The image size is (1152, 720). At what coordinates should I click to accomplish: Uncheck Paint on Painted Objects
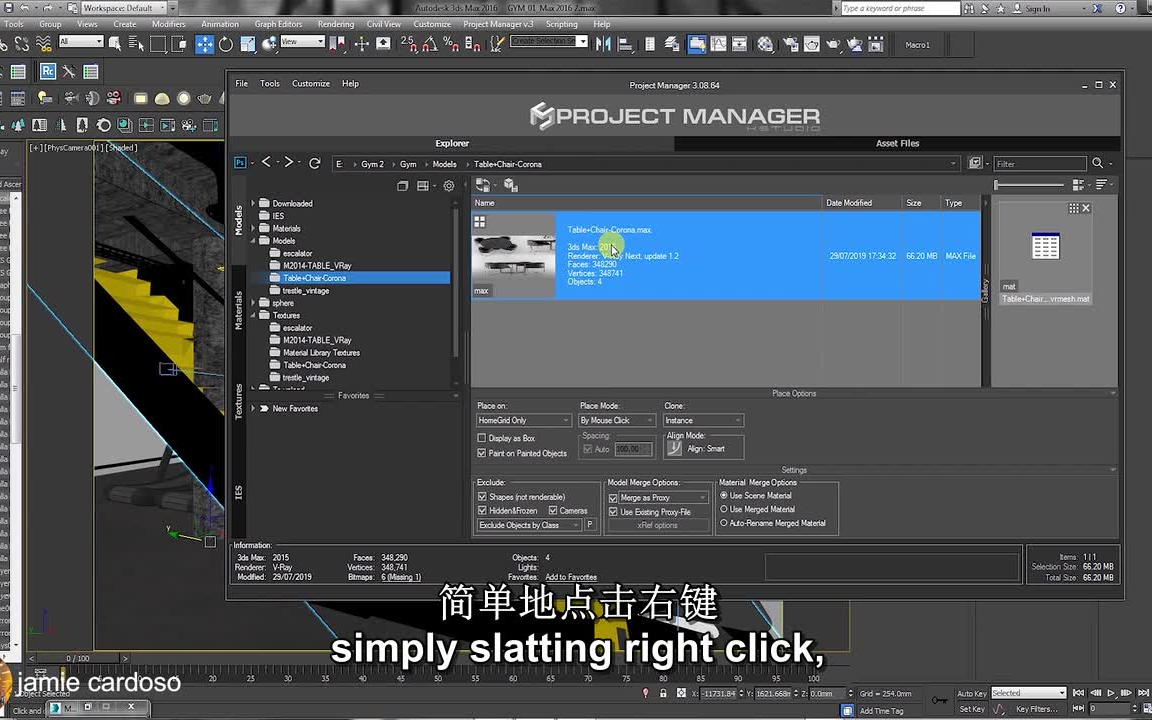482,453
